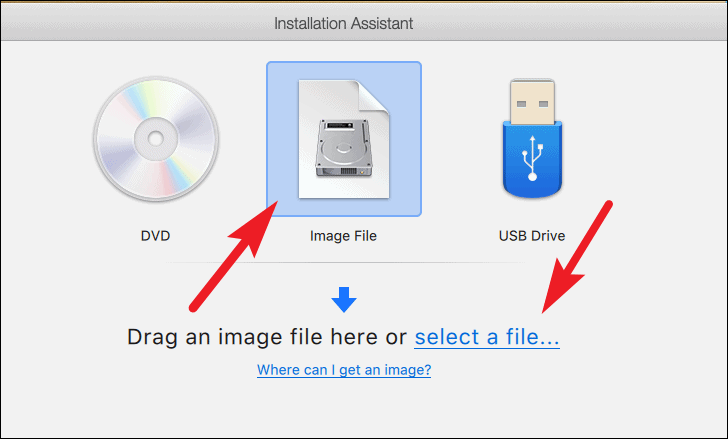Click the USB Drive text label
Image resolution: width=728 pixels, height=439 pixels.
[x=532, y=236]
